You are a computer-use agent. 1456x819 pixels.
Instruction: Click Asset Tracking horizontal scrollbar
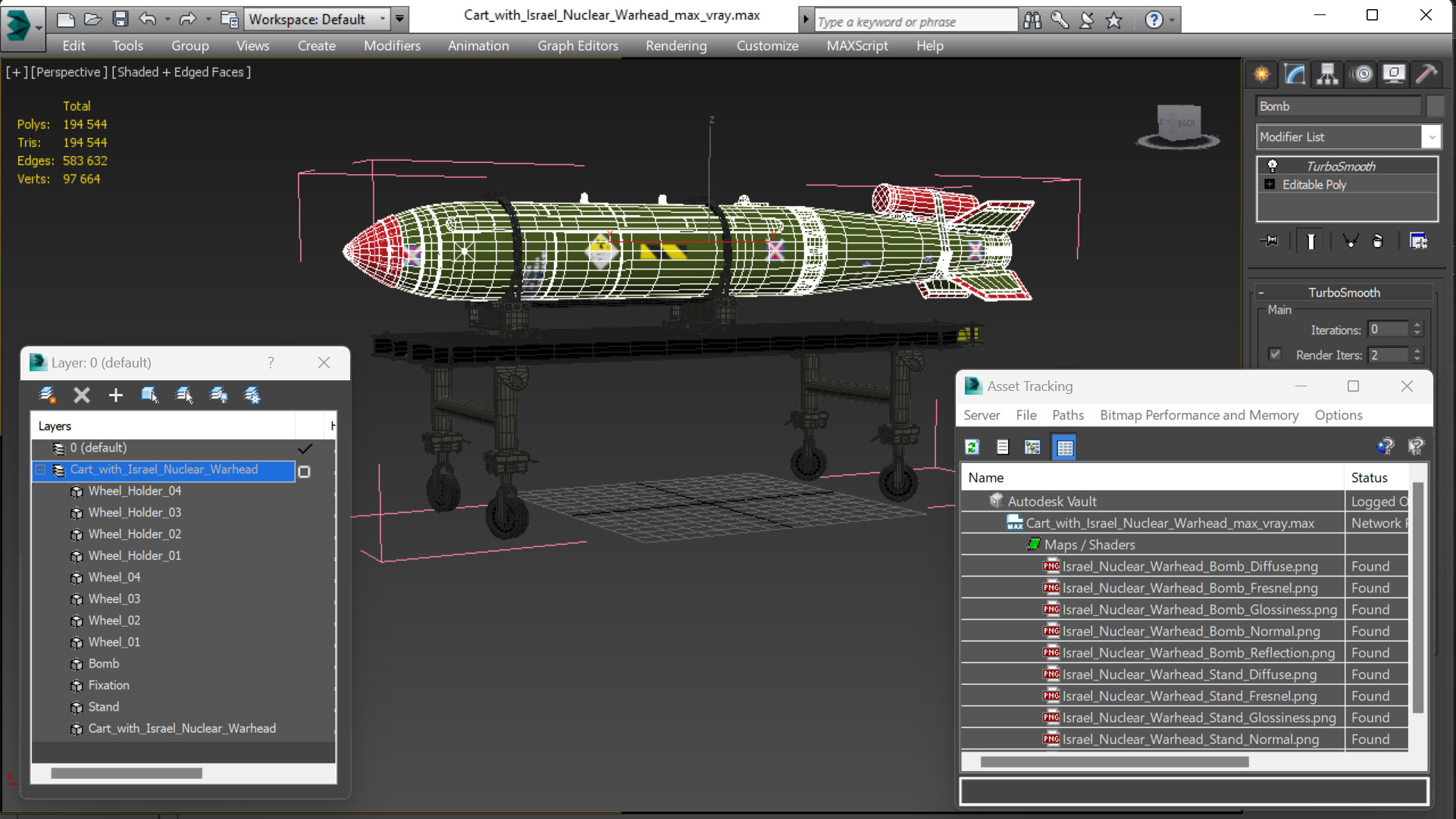[x=1114, y=762]
